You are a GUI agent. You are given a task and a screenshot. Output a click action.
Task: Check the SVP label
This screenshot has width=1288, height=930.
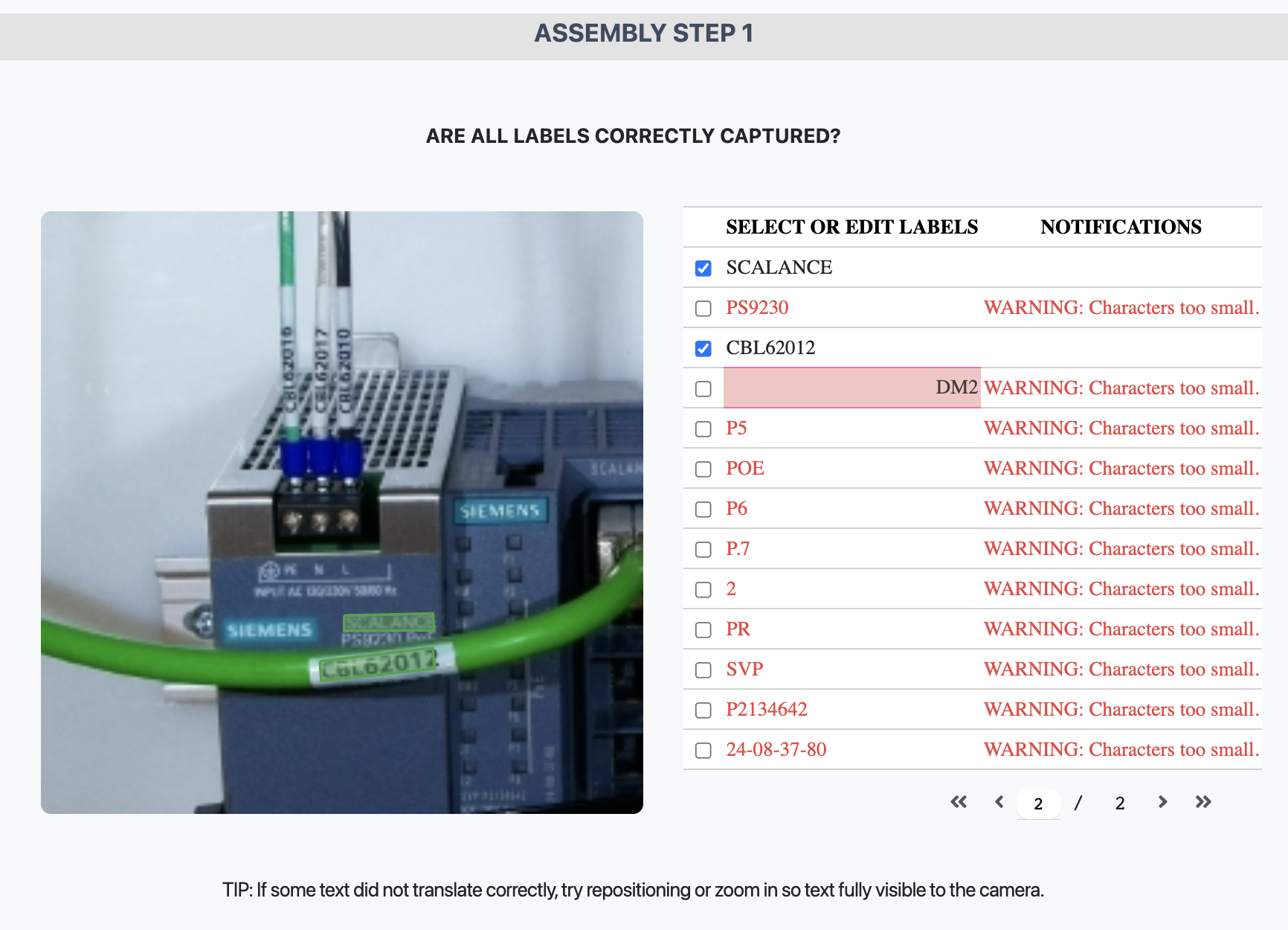point(702,670)
